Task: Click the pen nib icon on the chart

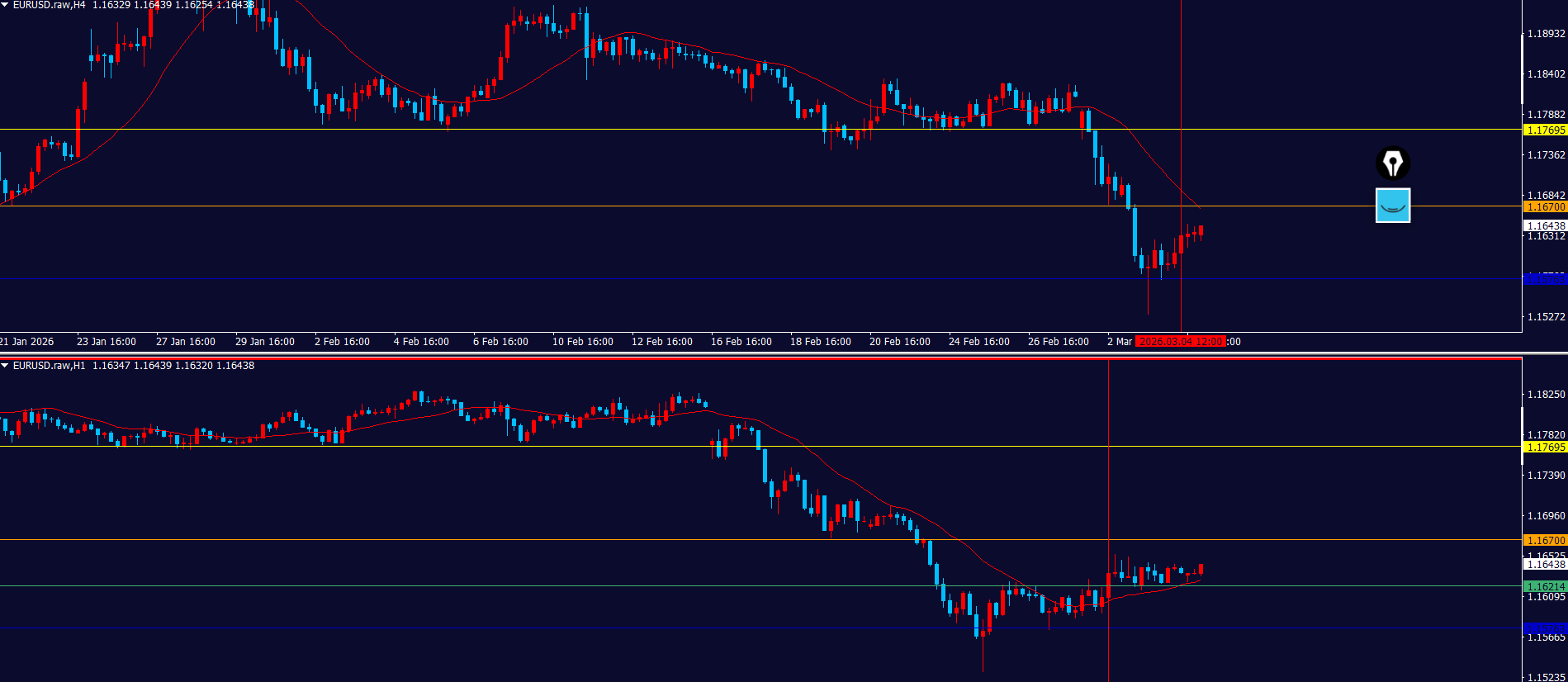Action: 1393,163
